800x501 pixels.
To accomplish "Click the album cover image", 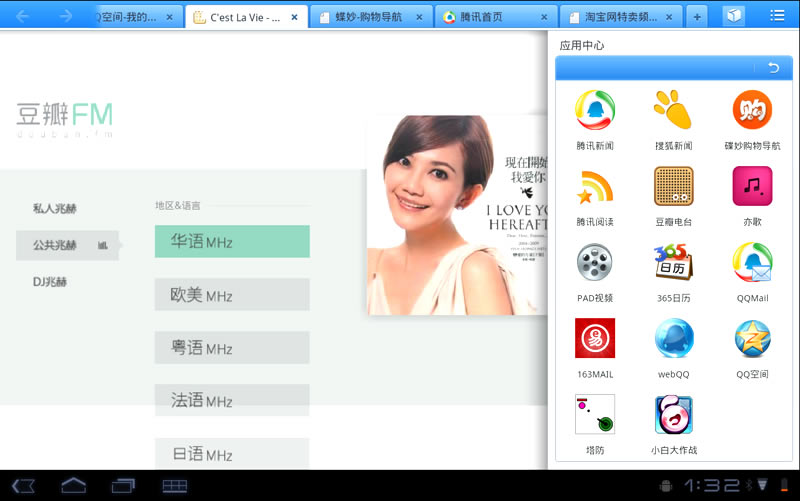I will [x=457, y=215].
